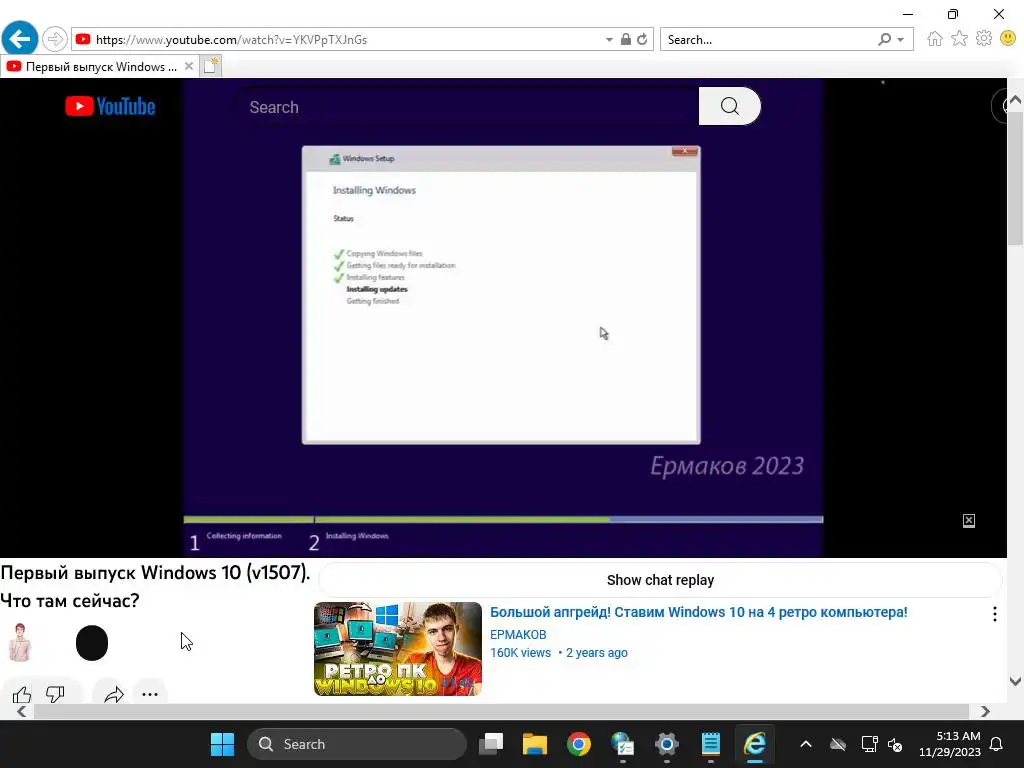Close the 'Первый выпуск Windows' tab
The height and width of the screenshot is (768, 1024).
click(x=189, y=66)
